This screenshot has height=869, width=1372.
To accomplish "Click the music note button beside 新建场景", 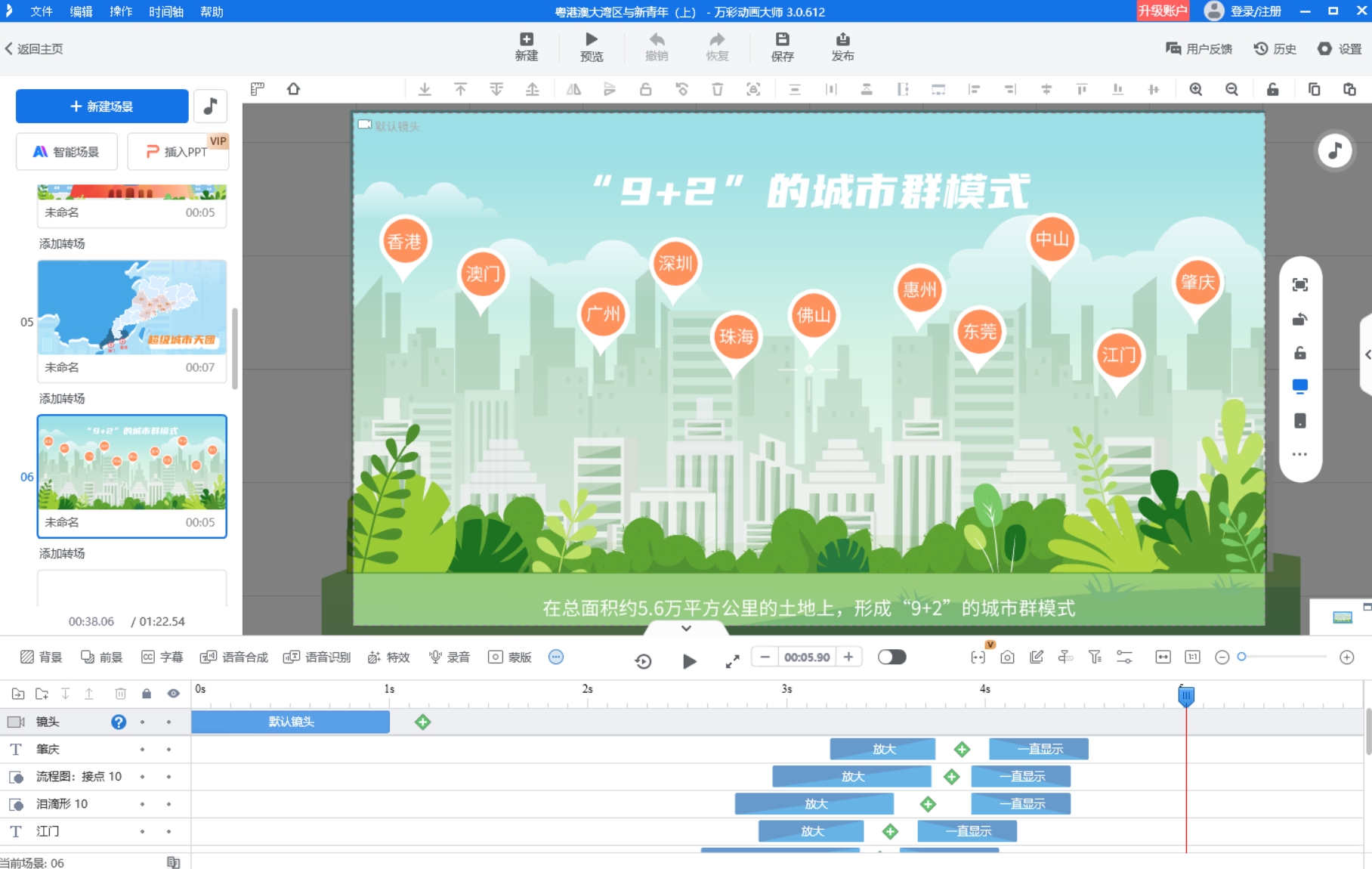I will [x=211, y=106].
